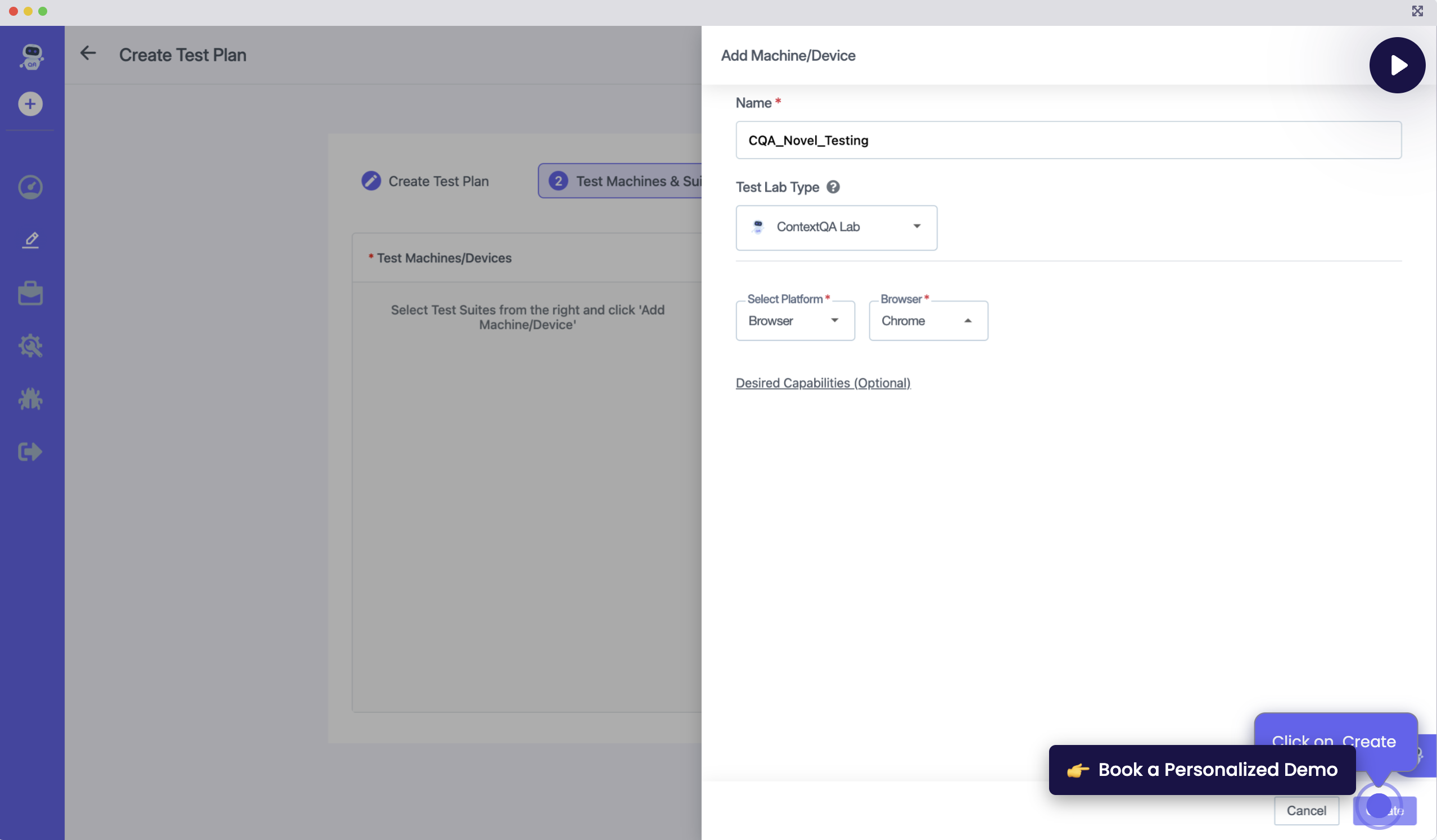This screenshot has height=840, width=1437.
Task: Open the dashboard gauge icon
Action: click(x=30, y=187)
